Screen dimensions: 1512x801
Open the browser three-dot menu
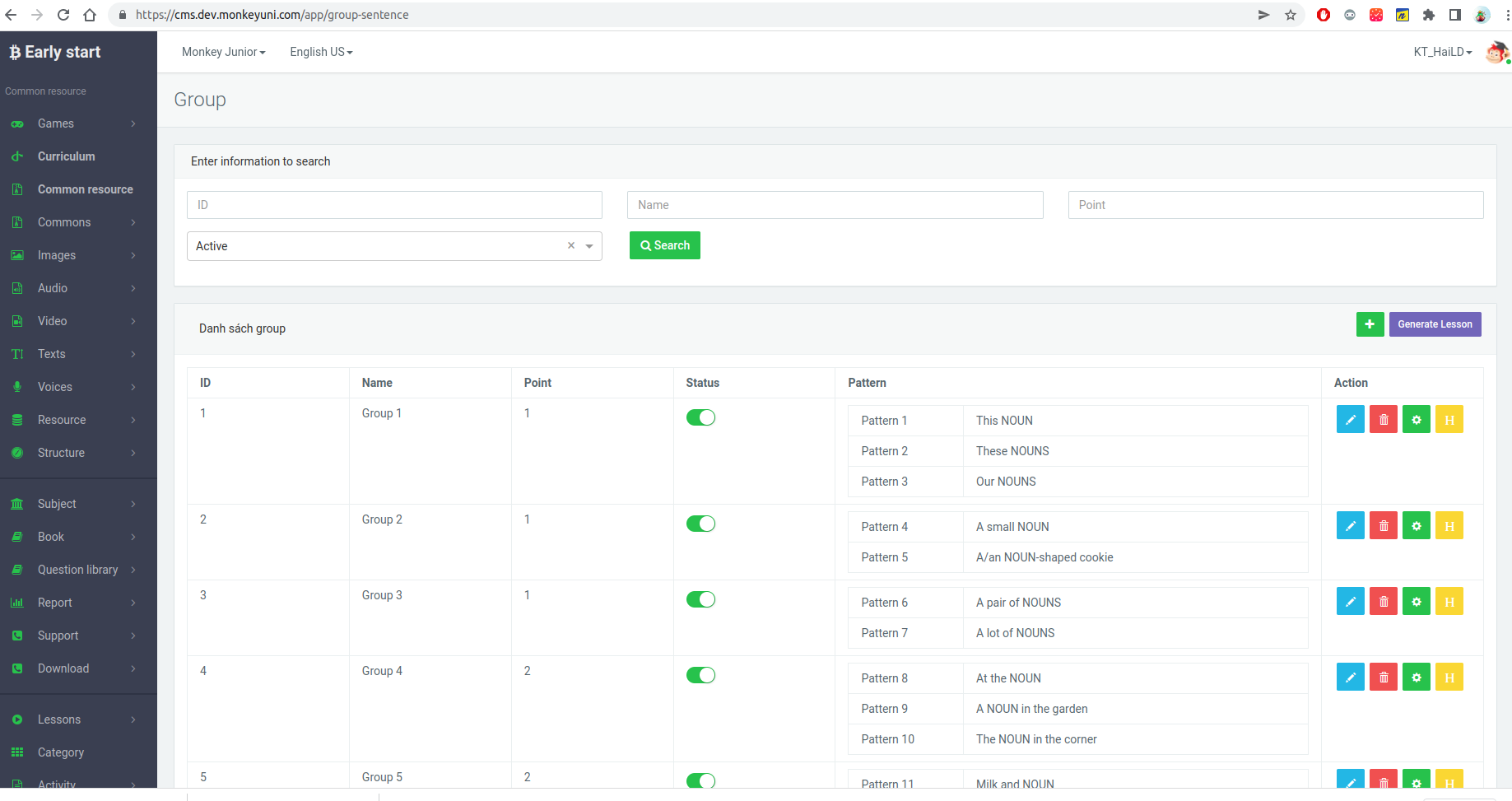tap(1506, 15)
